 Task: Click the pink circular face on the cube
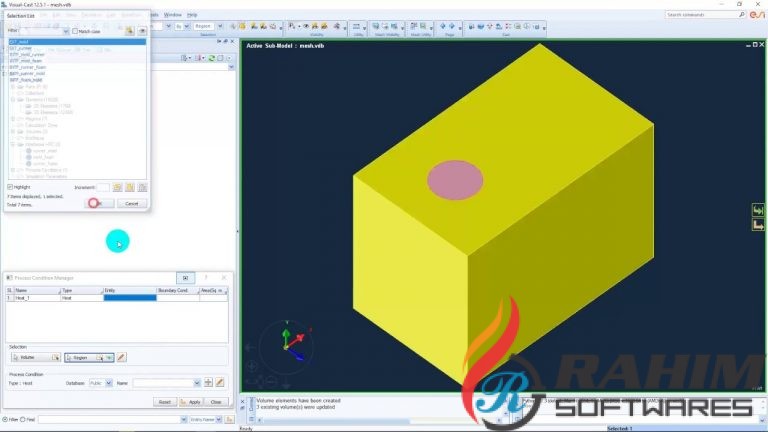tap(457, 179)
